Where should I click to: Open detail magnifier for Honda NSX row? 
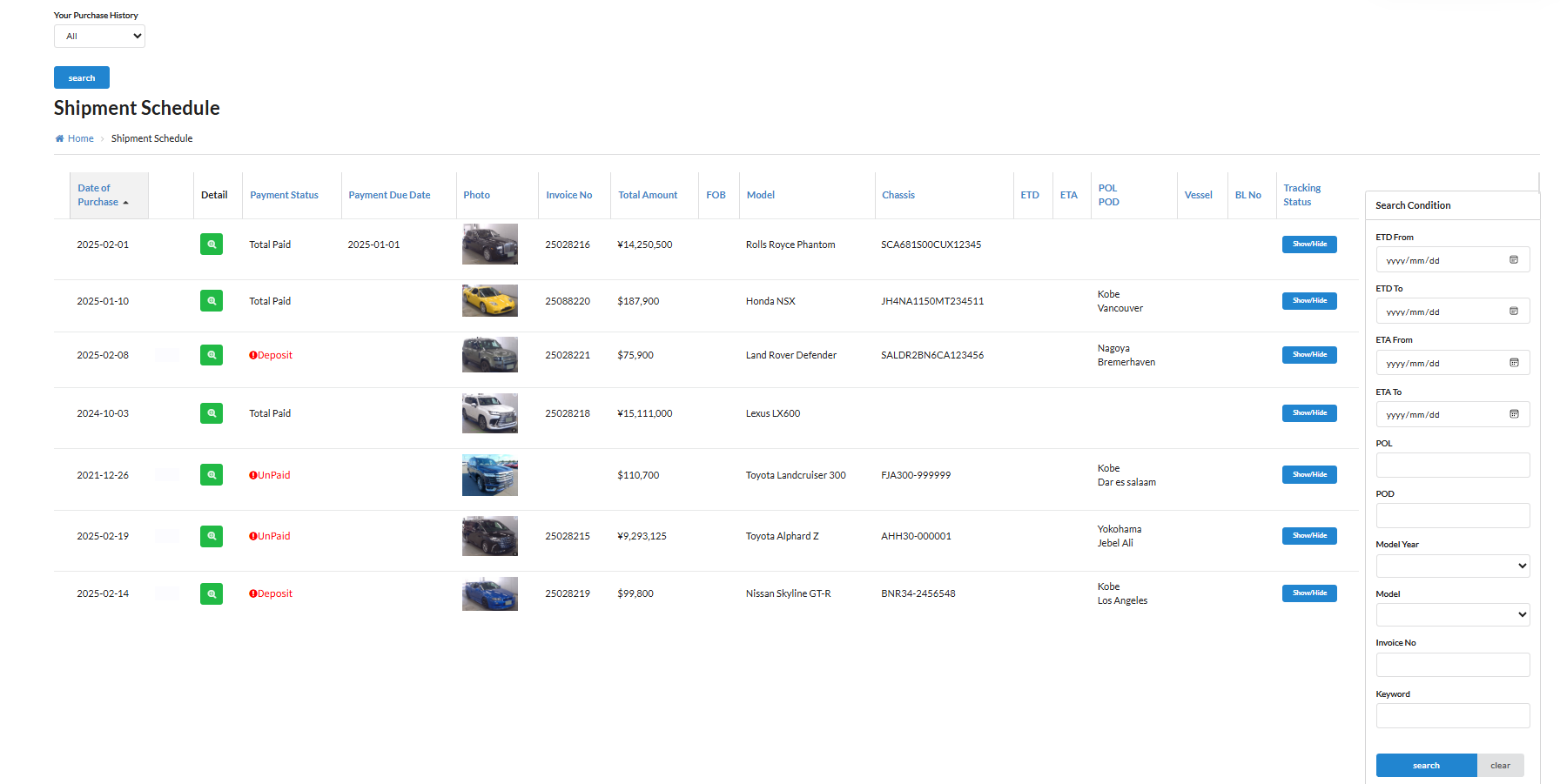pyautogui.click(x=212, y=301)
